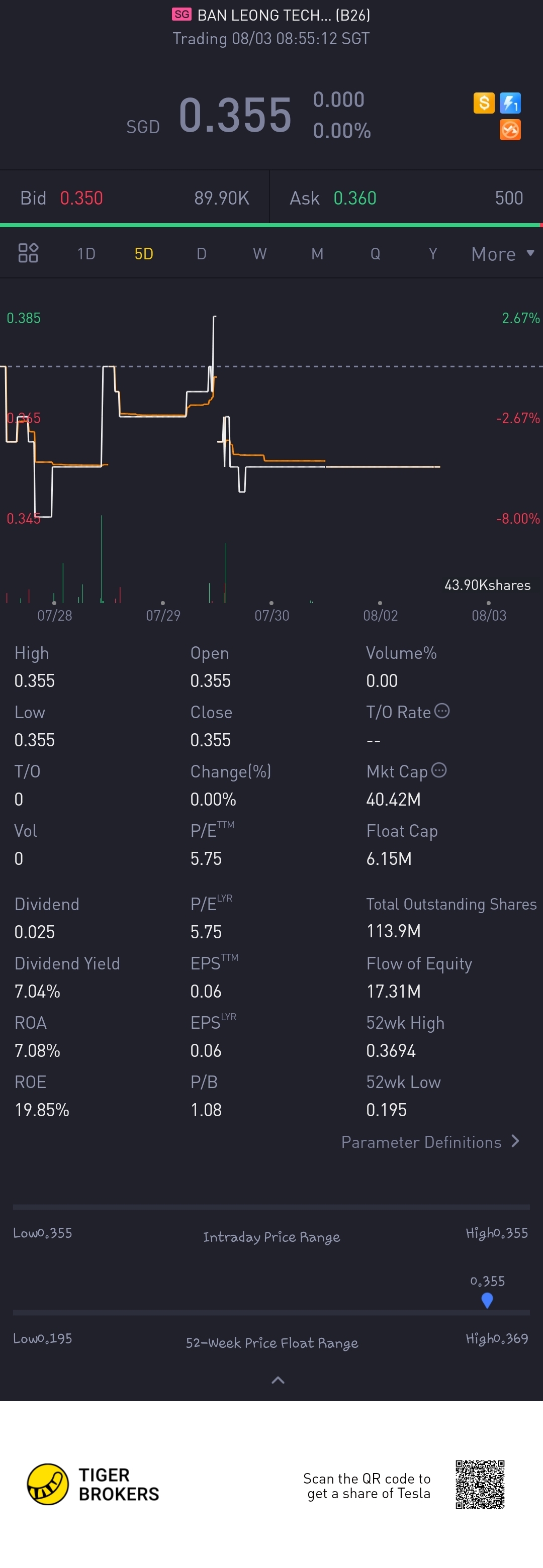Screen dimensions: 543x1568
Task: Open Mkt Cap info bubble icon
Action: (x=439, y=770)
